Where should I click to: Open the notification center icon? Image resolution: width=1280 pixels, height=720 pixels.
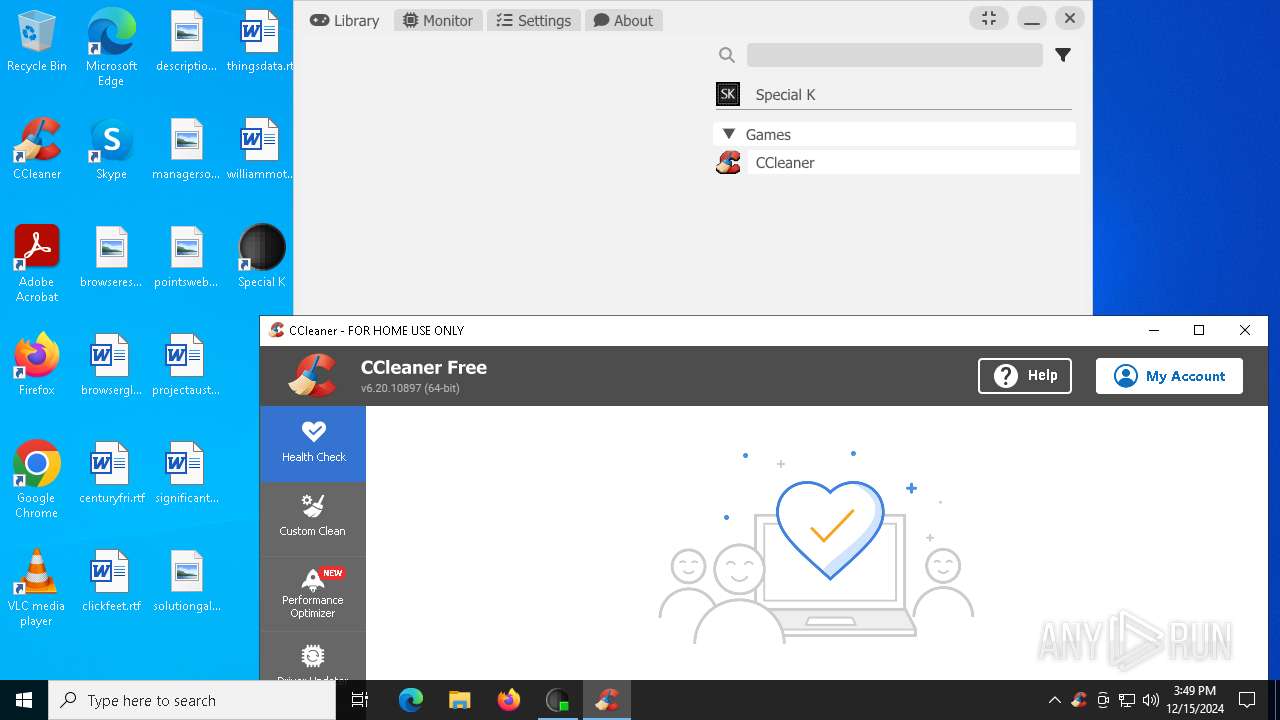click(1247, 700)
